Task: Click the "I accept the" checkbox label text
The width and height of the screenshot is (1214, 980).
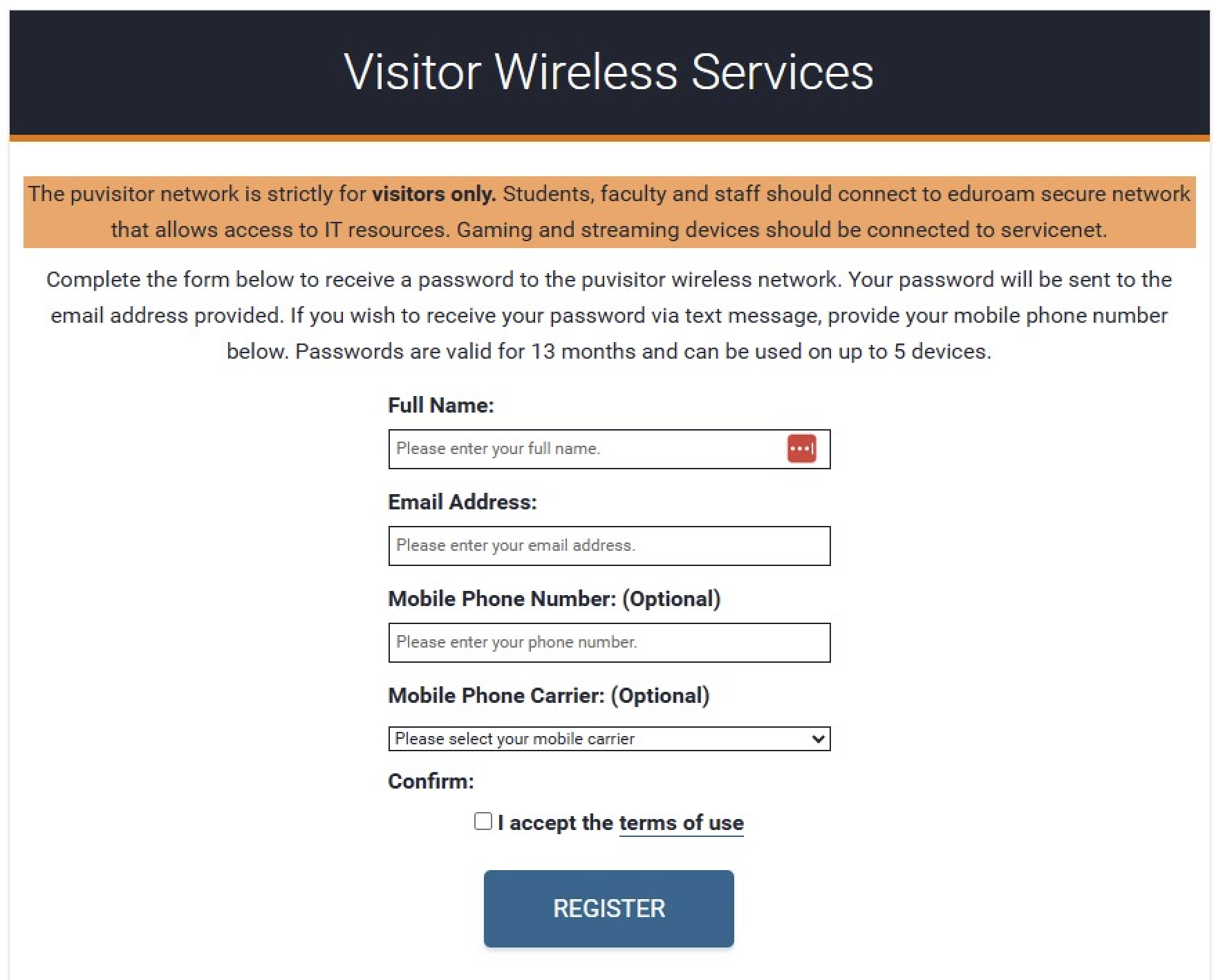Action: [x=556, y=823]
